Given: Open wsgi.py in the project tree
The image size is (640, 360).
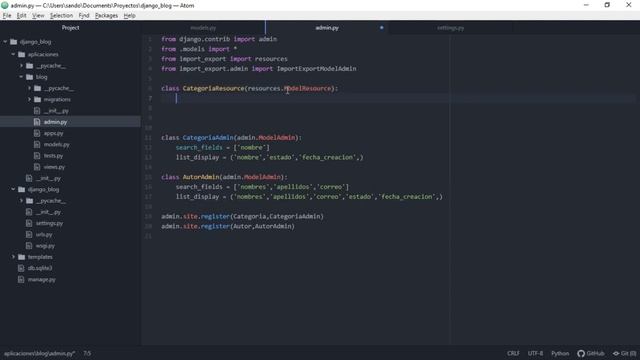Looking at the screenshot, I should tap(45, 246).
